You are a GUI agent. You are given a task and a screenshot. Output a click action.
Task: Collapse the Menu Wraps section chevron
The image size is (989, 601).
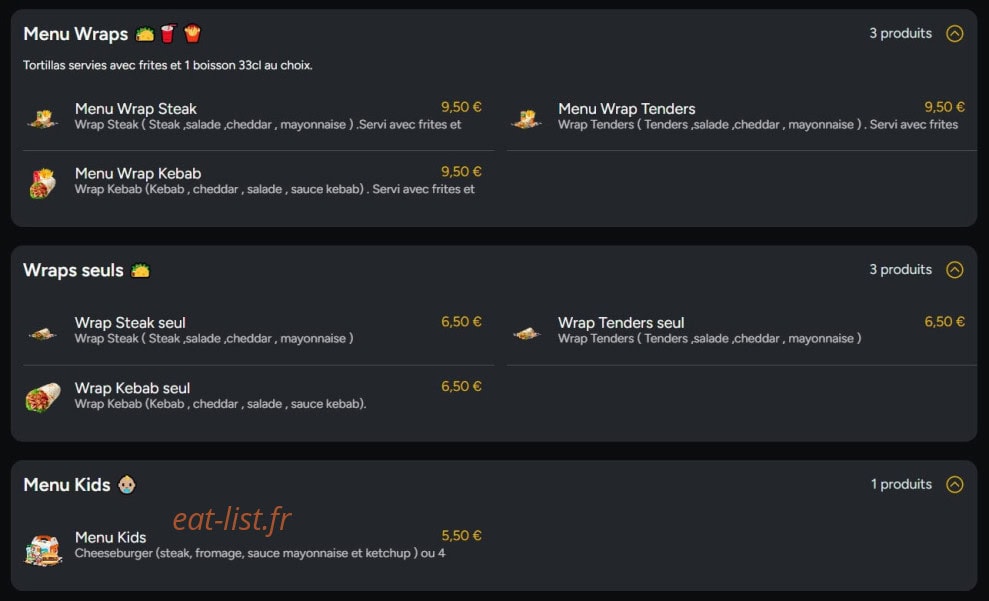pyautogui.click(x=954, y=33)
